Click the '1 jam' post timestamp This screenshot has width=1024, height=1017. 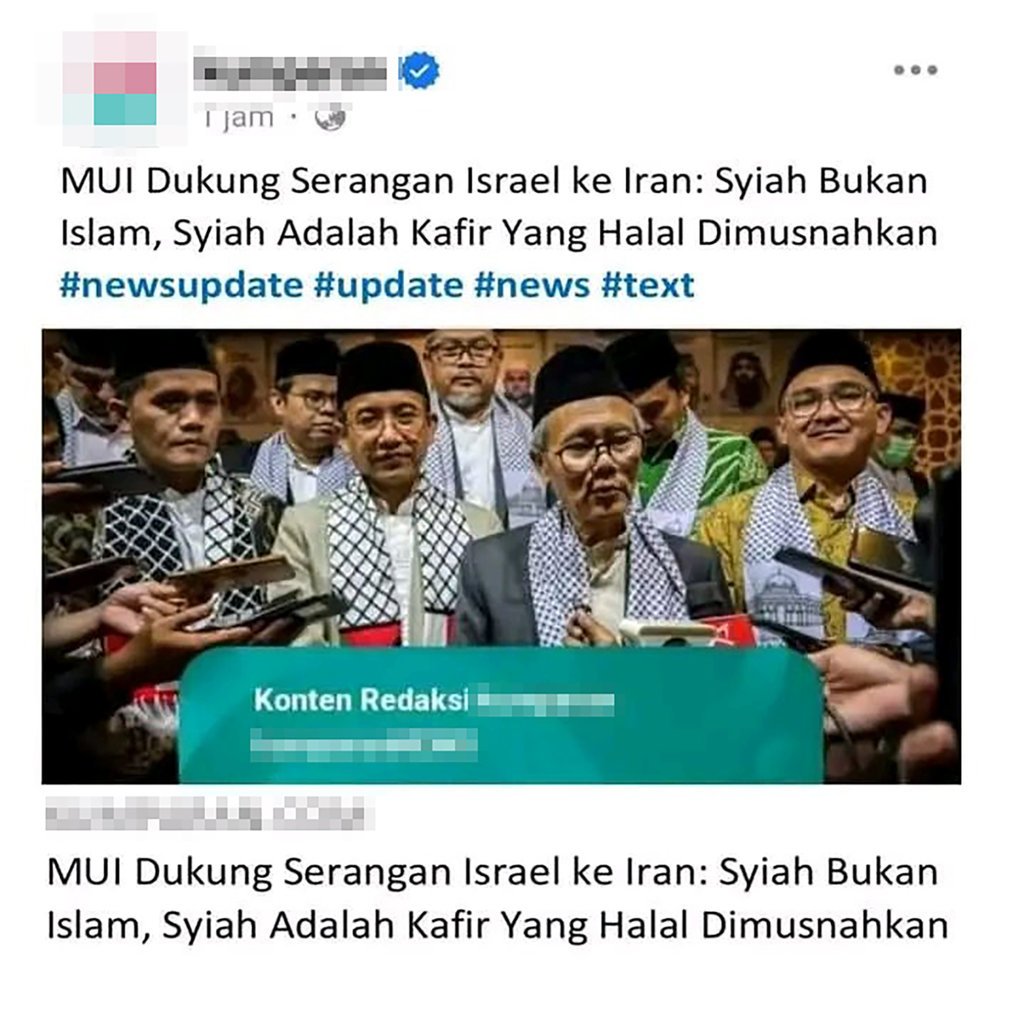click(x=238, y=118)
